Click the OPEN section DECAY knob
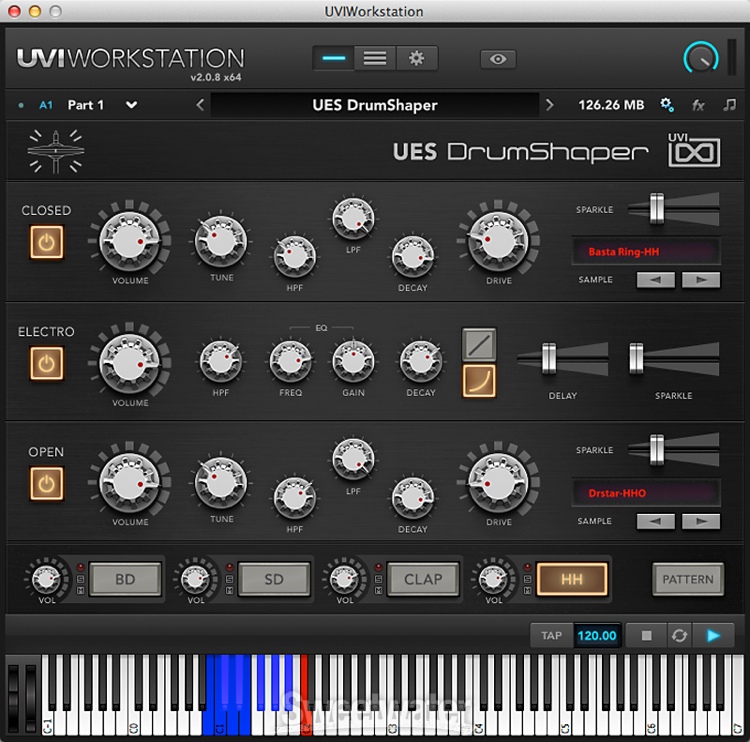Viewport: 750px width, 742px height. (413, 498)
